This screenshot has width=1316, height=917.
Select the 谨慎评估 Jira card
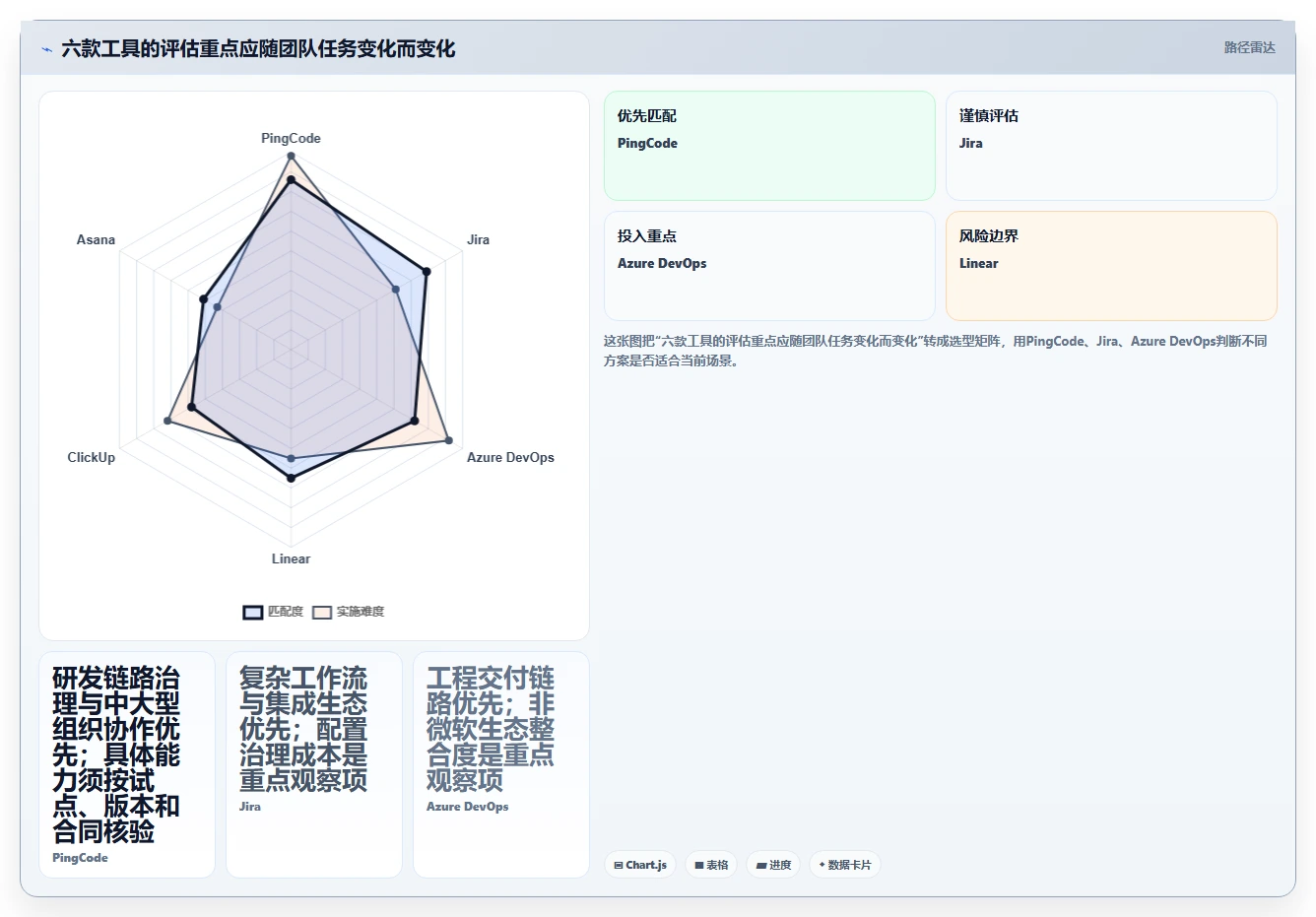click(1111, 146)
